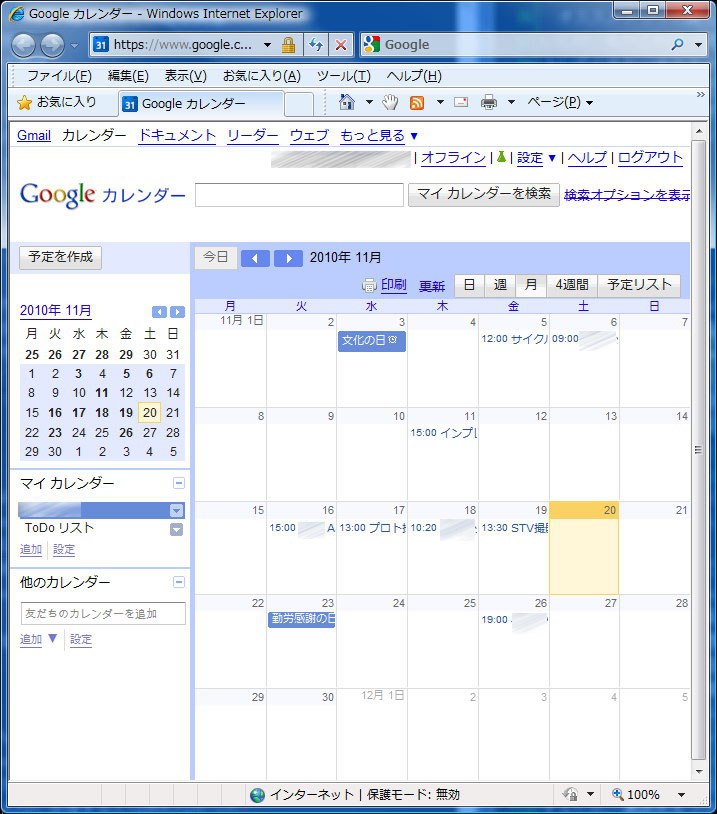Open the 編集(E) menu
717x814 pixels.
[x=128, y=76]
